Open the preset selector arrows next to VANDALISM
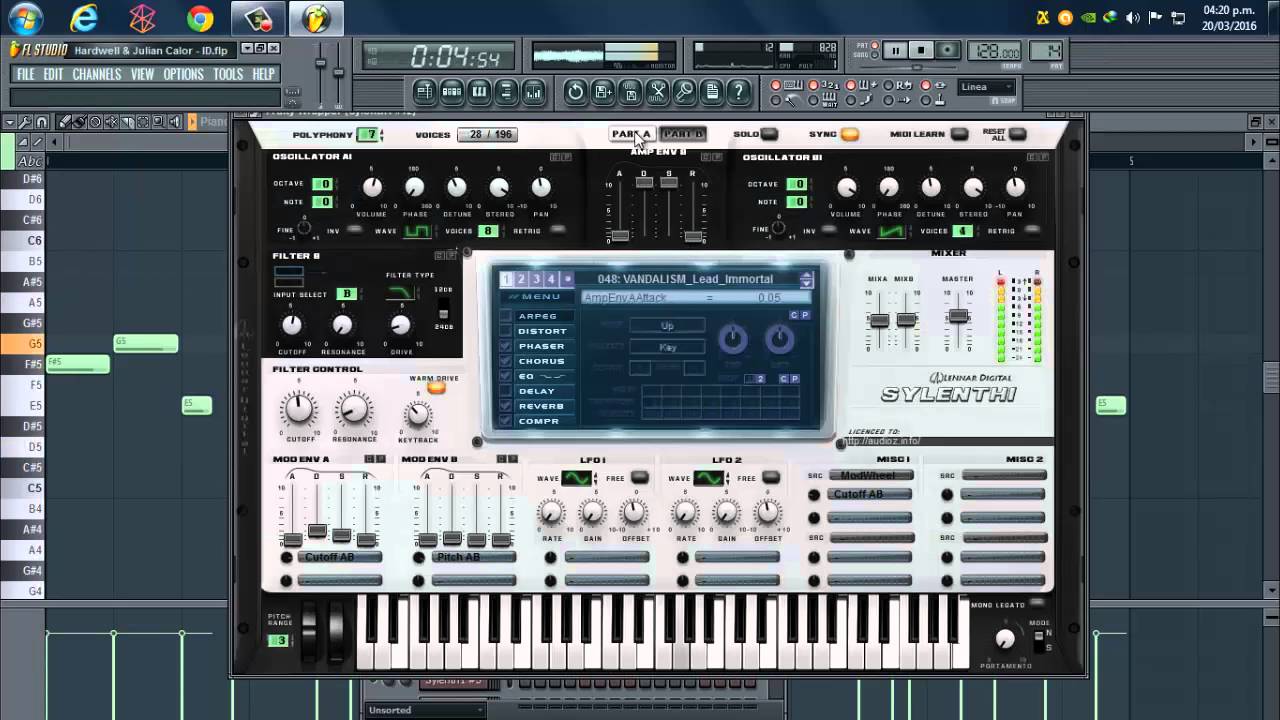Viewport: 1280px width, 720px height. point(806,280)
